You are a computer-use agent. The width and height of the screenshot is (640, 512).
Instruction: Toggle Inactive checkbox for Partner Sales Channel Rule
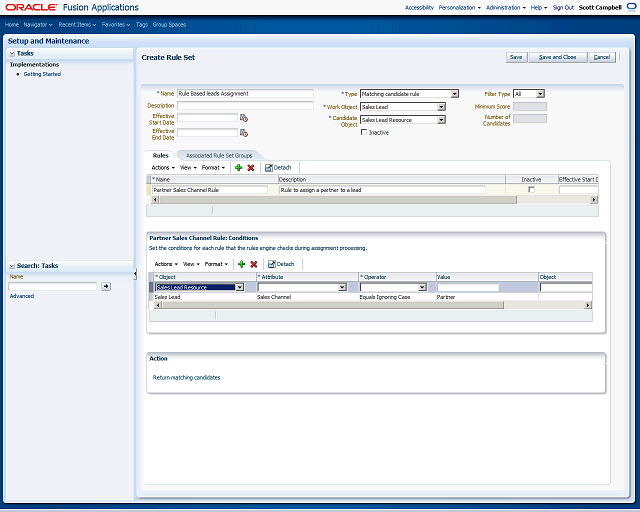coord(531,190)
